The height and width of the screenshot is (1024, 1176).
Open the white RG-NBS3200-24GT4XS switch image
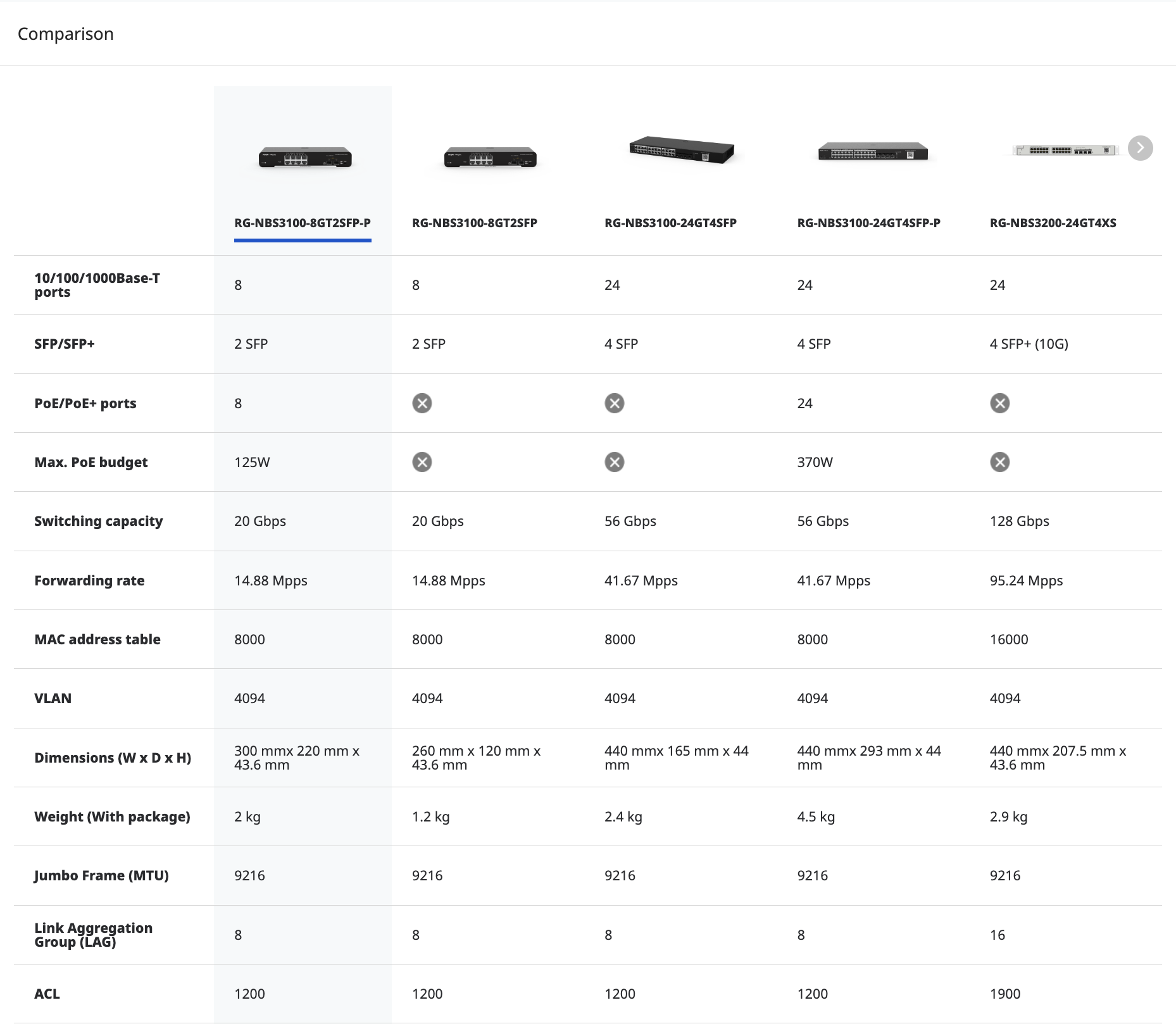1065,150
